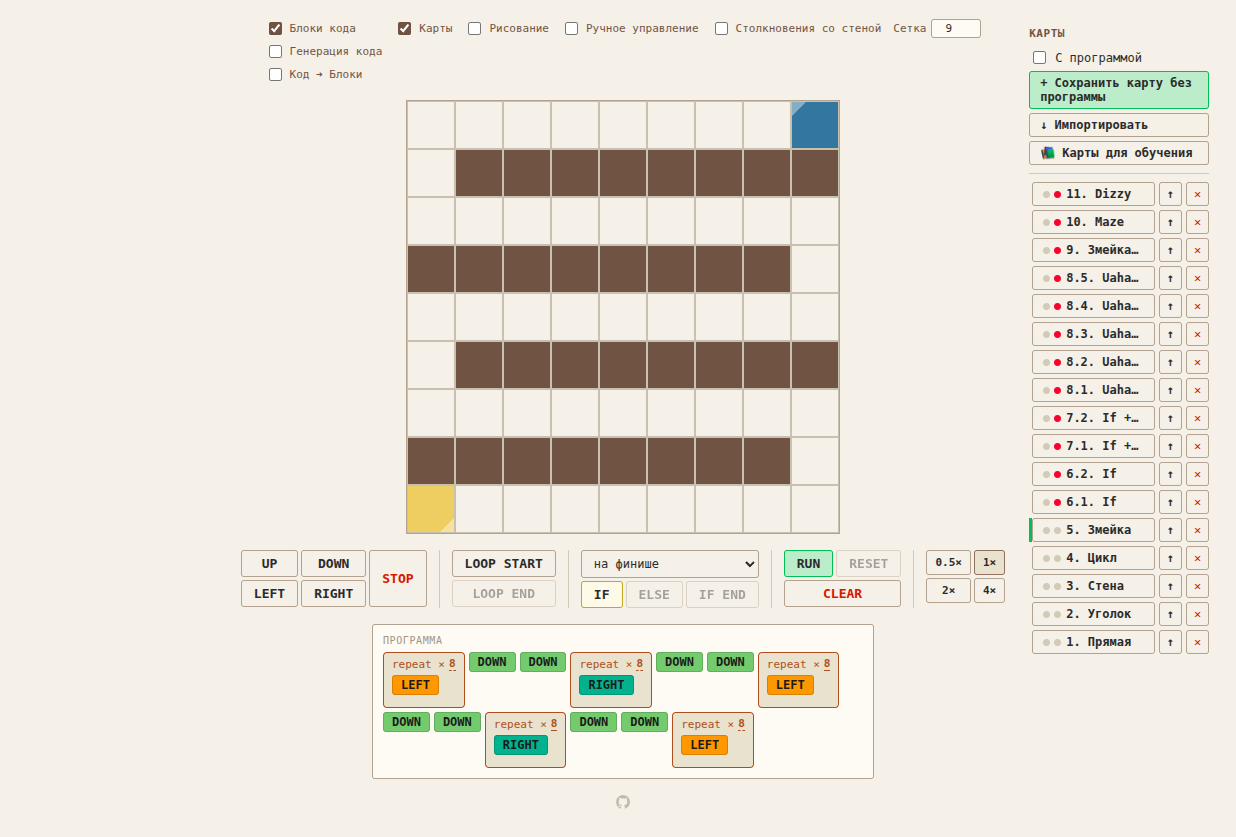
Task: Set speed to 2×
Action: (948, 591)
